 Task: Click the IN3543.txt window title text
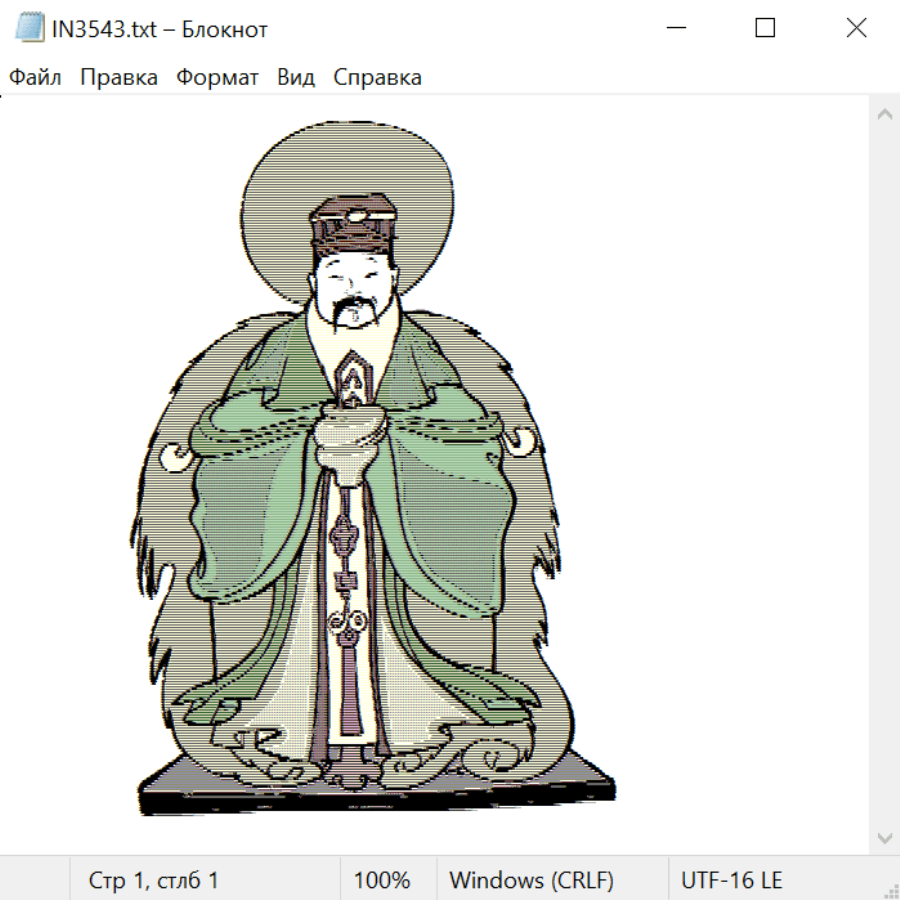coord(160,29)
